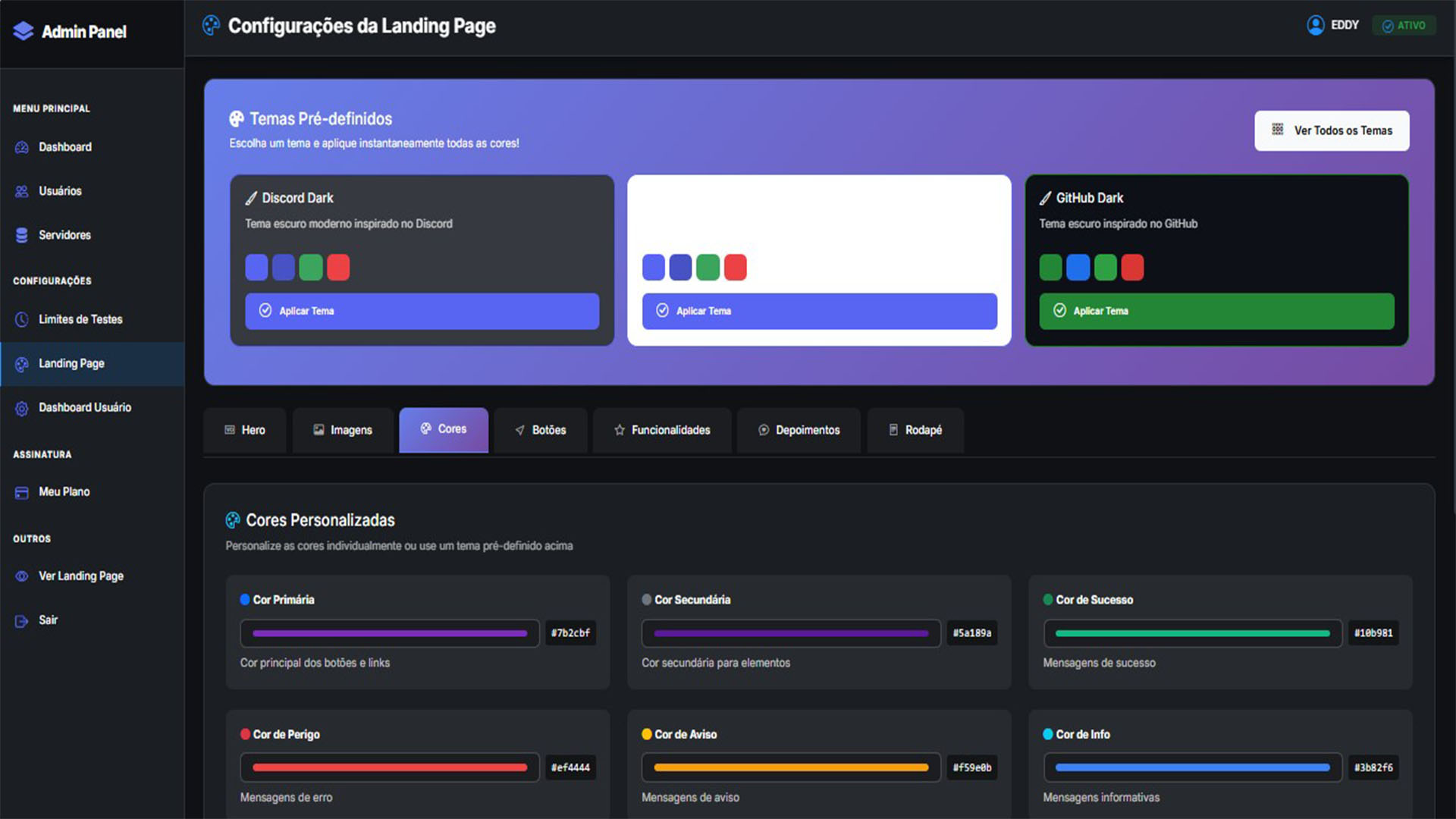Click the Ver Landing Page eye icon
The height and width of the screenshot is (819, 1456).
coord(22,576)
